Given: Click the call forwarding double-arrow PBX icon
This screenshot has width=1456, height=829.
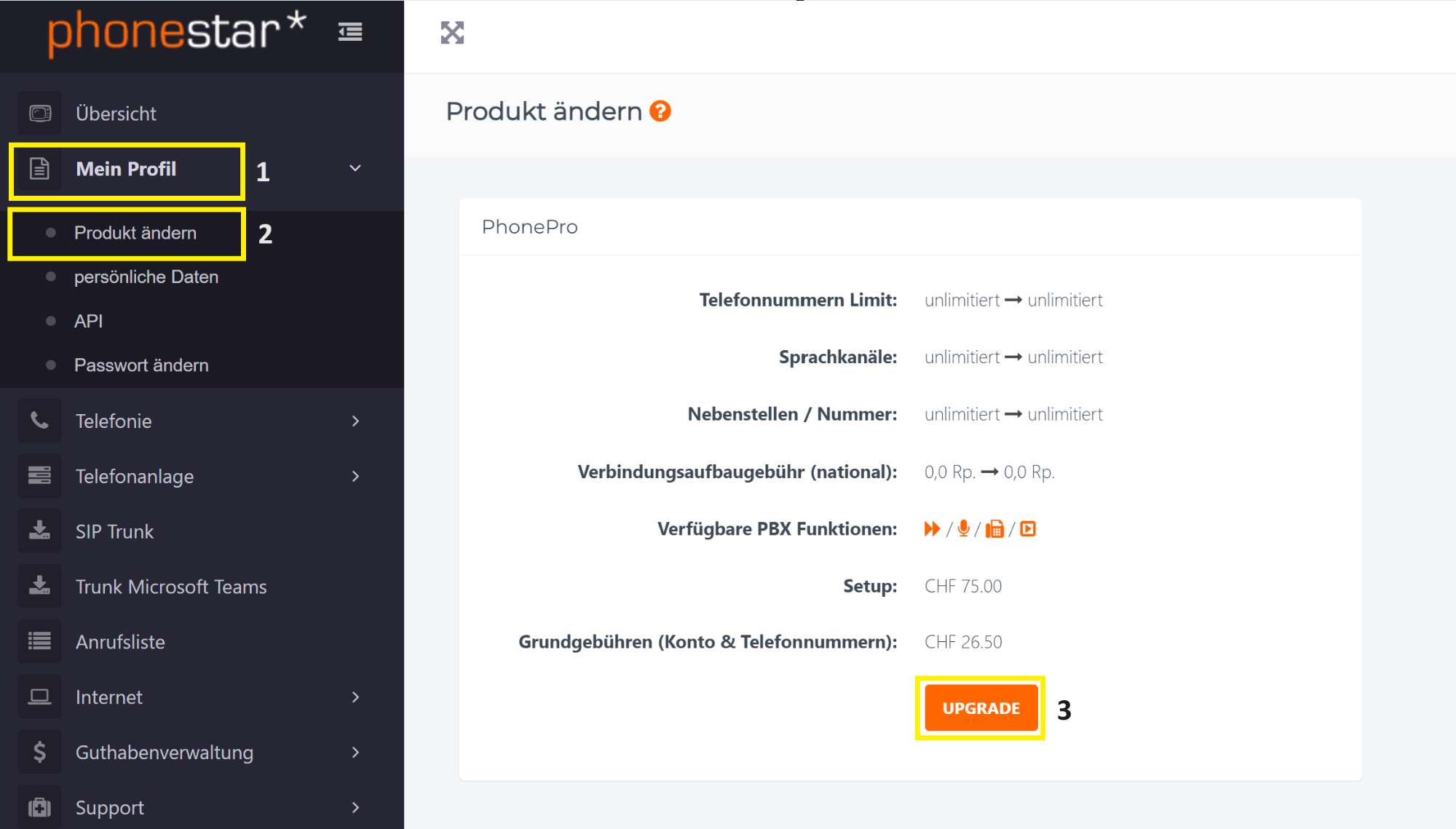Looking at the screenshot, I should [x=932, y=529].
